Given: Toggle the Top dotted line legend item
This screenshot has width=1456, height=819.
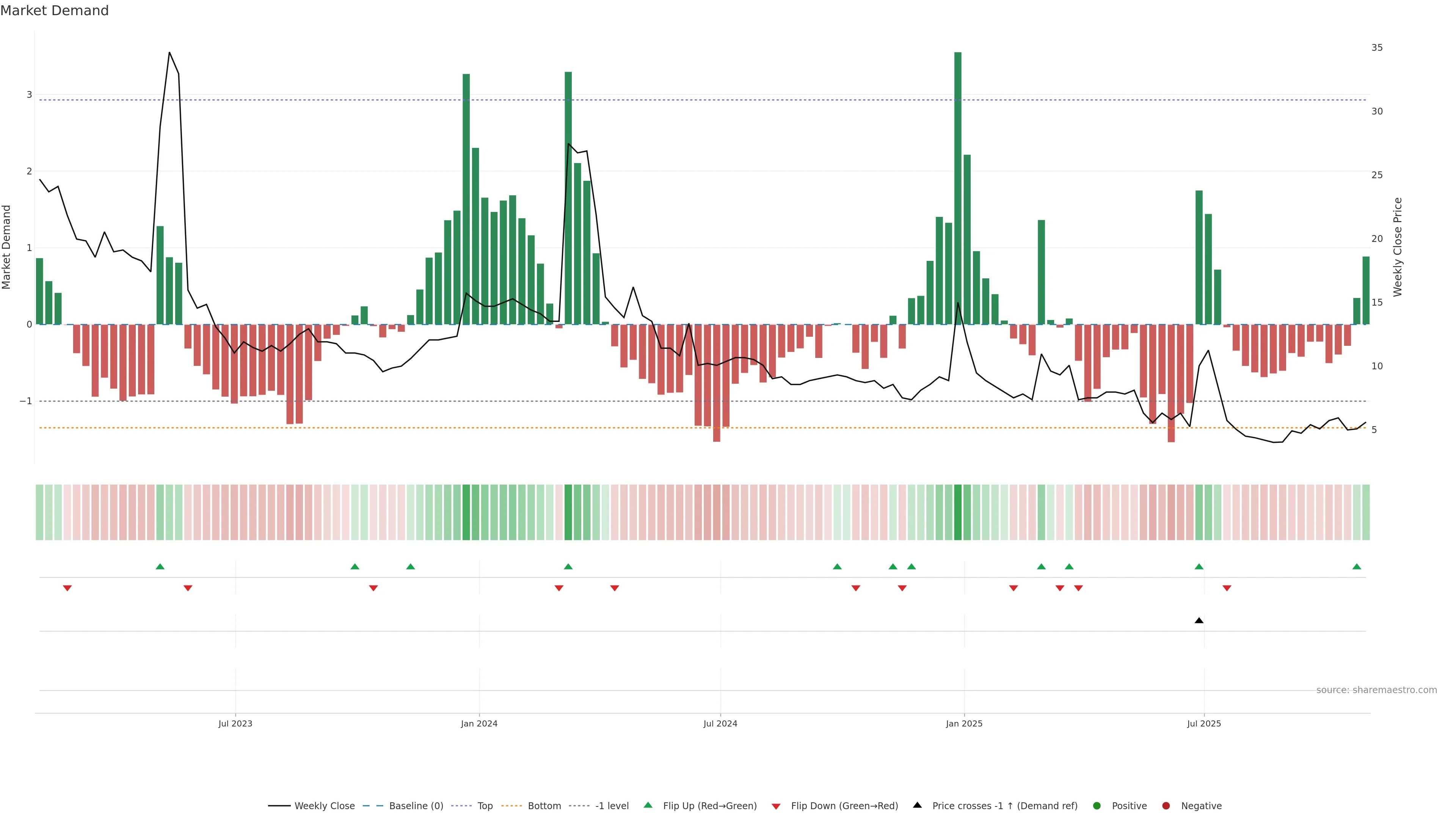Looking at the screenshot, I should 485,805.
